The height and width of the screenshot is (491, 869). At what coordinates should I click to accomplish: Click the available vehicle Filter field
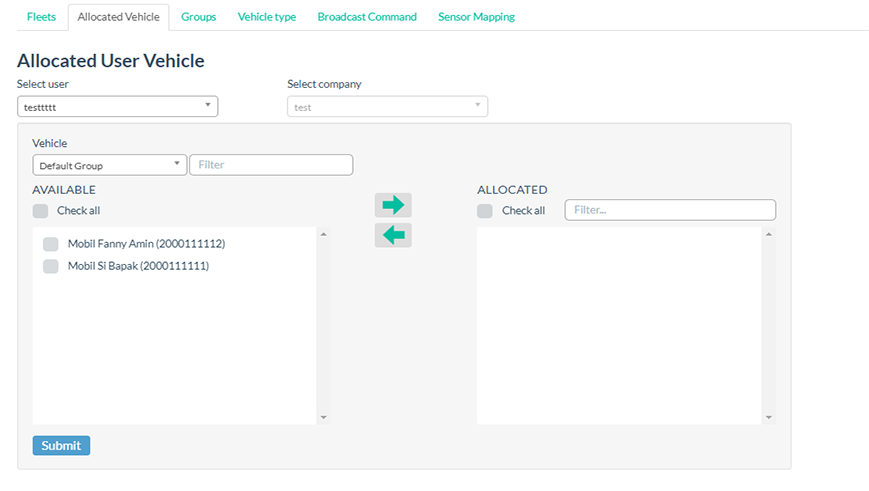click(271, 165)
